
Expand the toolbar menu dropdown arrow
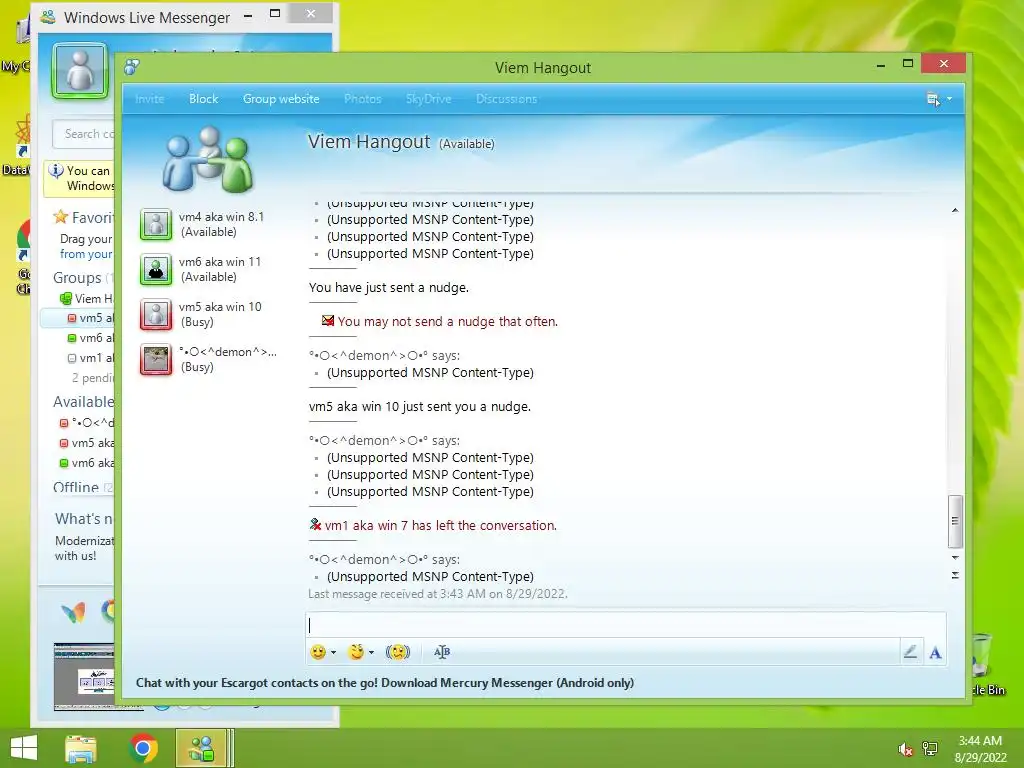950,99
